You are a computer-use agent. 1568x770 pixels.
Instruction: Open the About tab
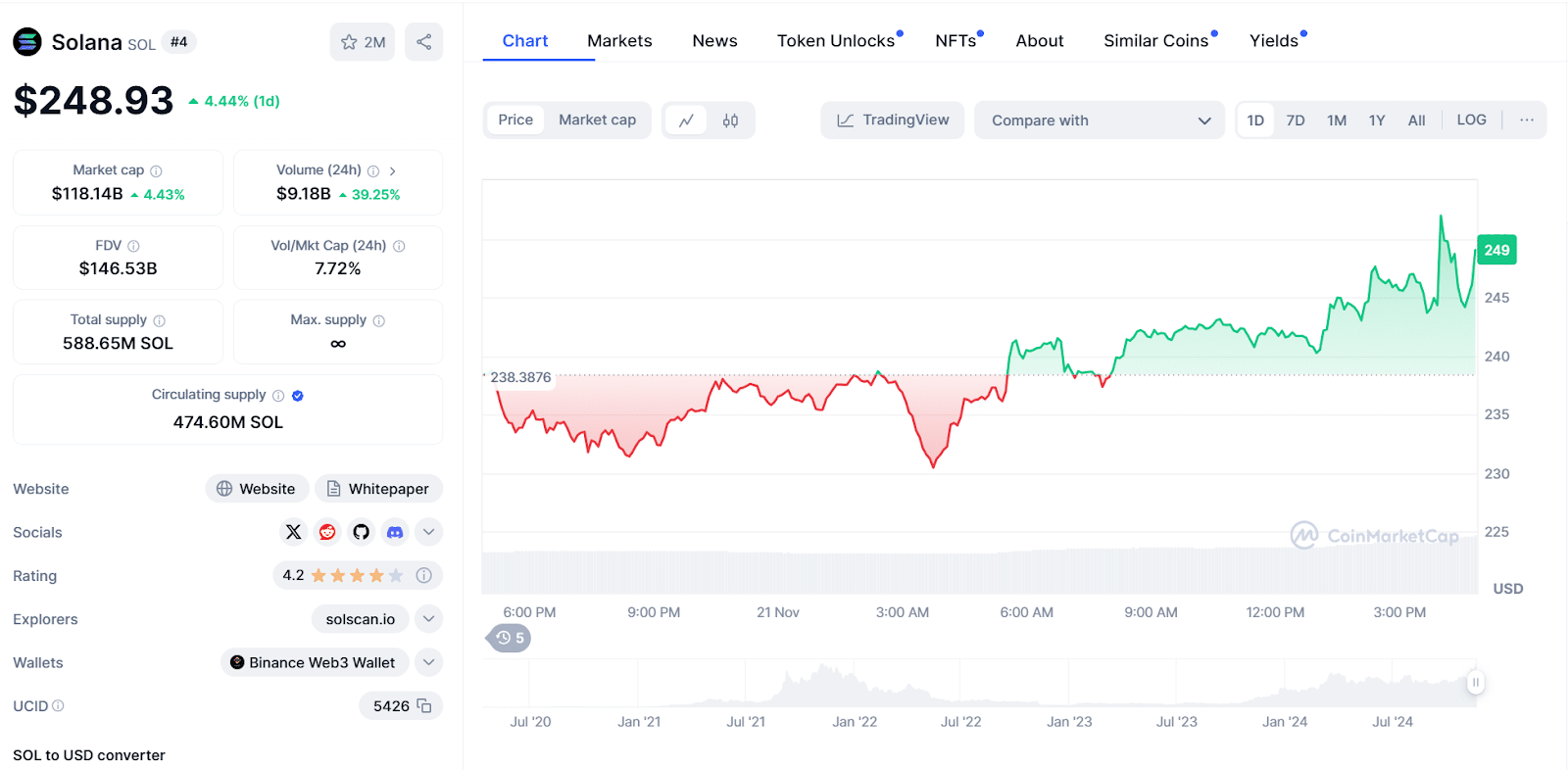pos(1040,40)
